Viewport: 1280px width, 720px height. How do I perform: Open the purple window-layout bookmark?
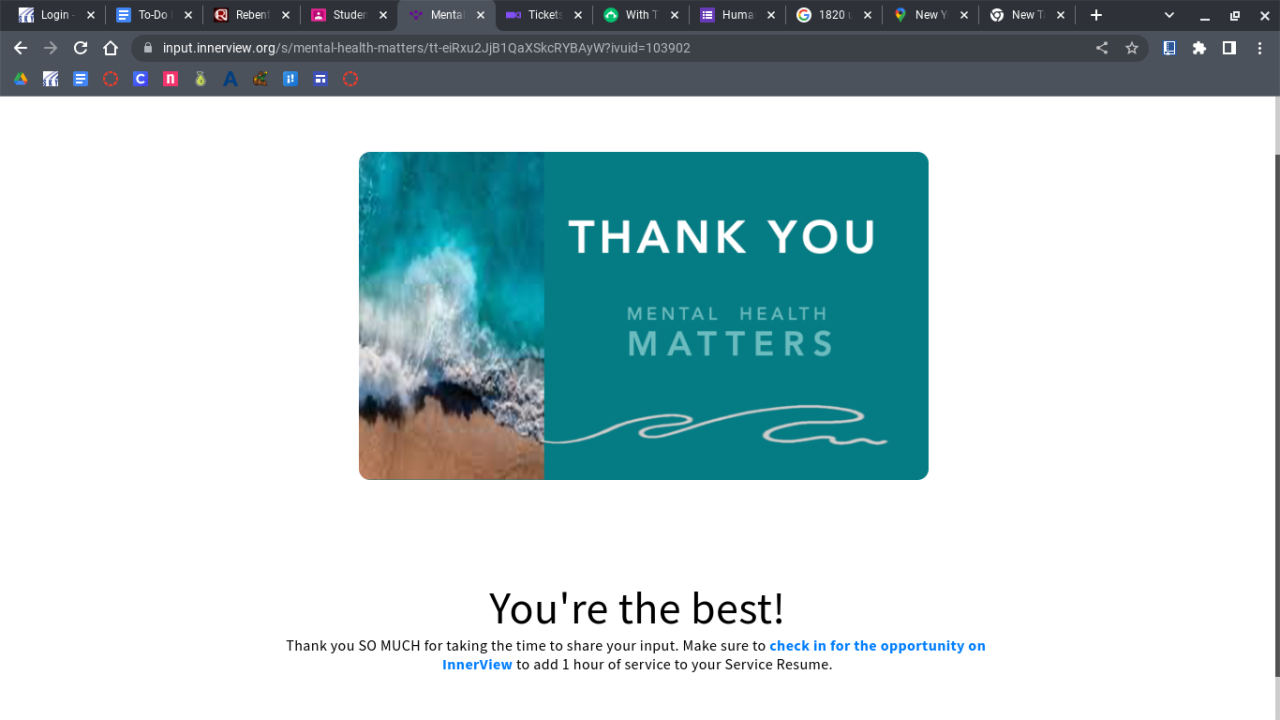[x=320, y=79]
